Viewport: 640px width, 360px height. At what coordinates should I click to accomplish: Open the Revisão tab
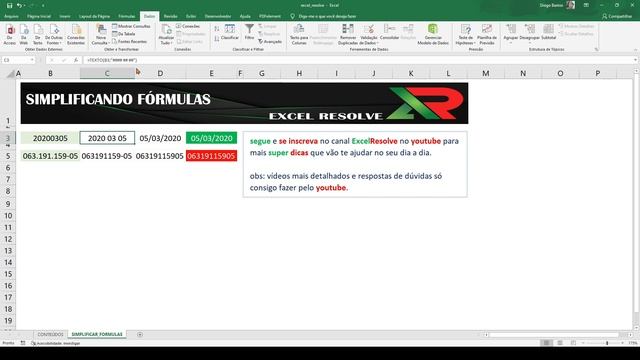point(170,16)
